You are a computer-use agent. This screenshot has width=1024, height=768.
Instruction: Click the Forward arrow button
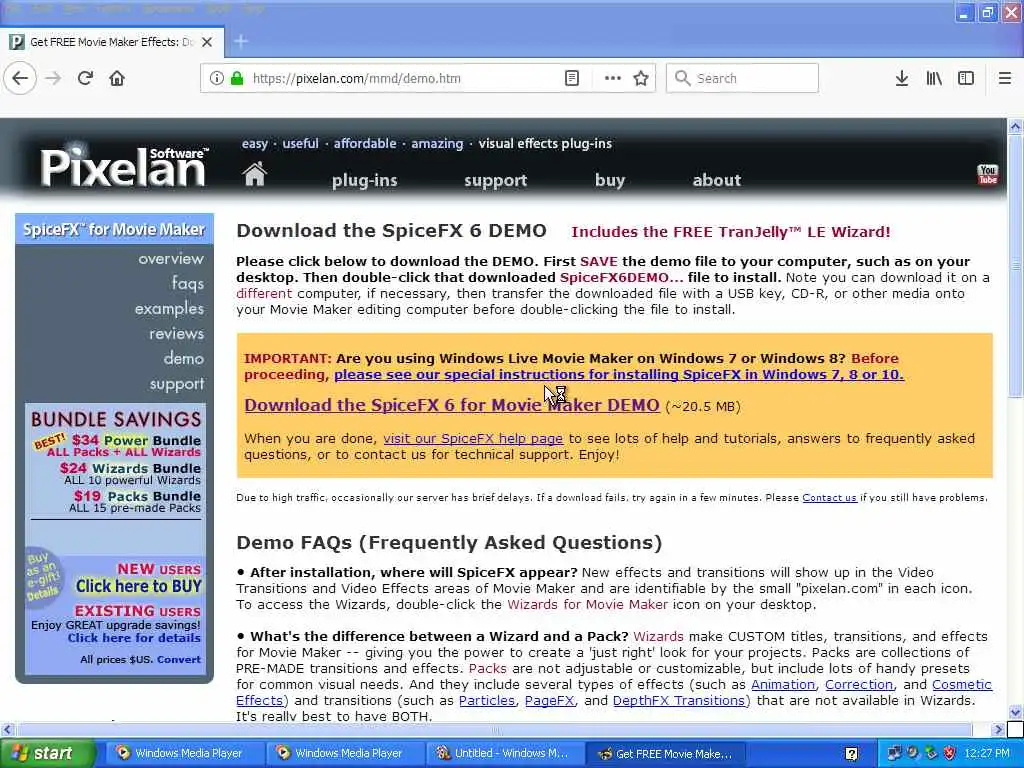pyautogui.click(x=53, y=78)
